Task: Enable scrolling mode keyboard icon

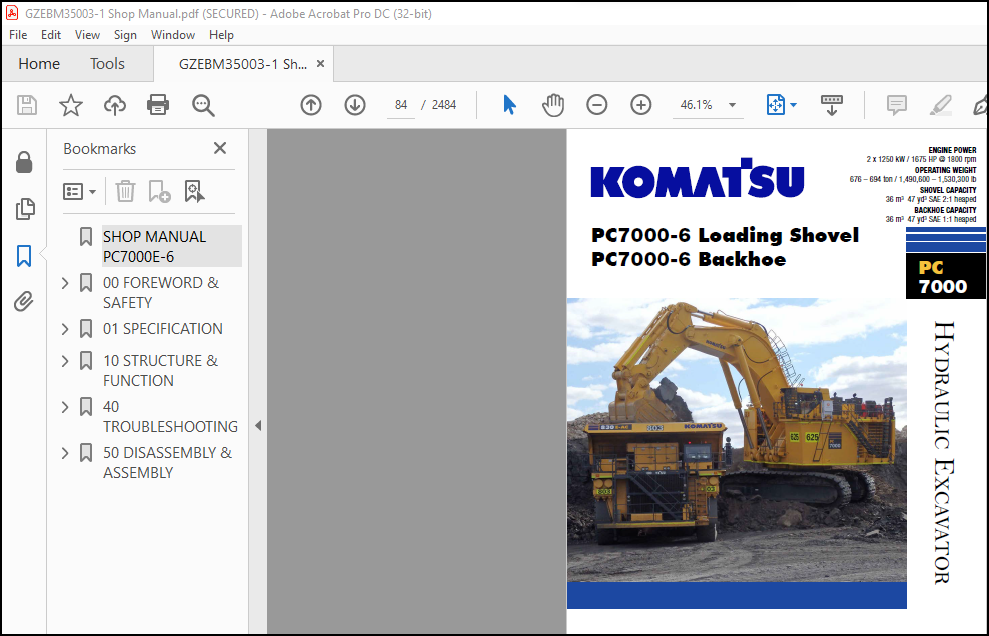Action: coord(831,105)
